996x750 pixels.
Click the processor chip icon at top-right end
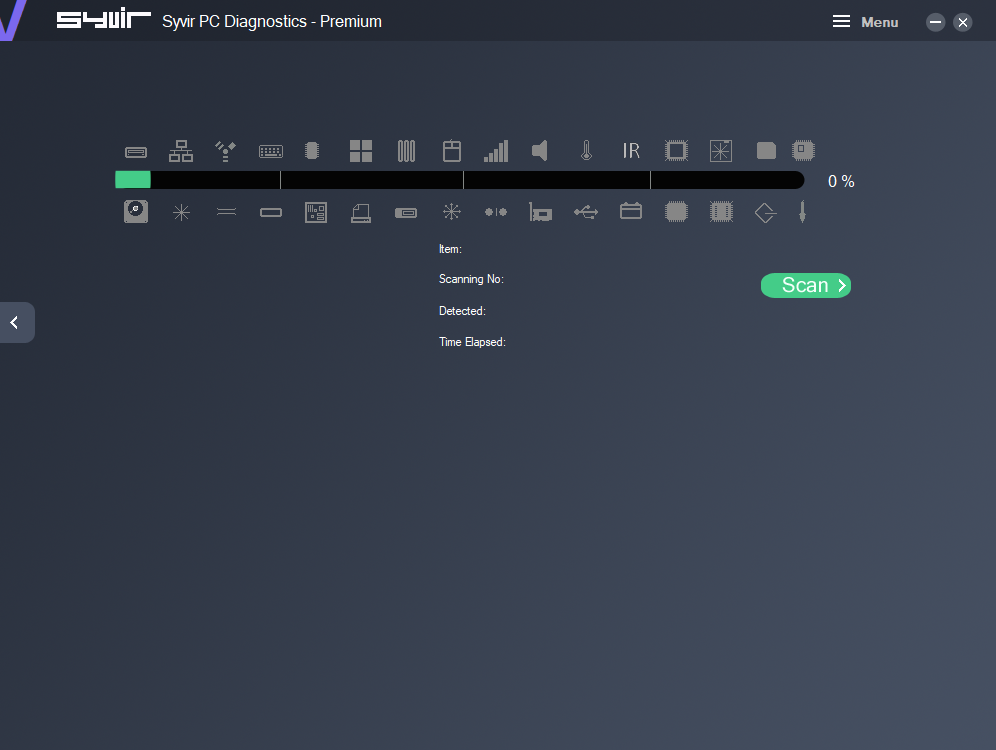804,151
